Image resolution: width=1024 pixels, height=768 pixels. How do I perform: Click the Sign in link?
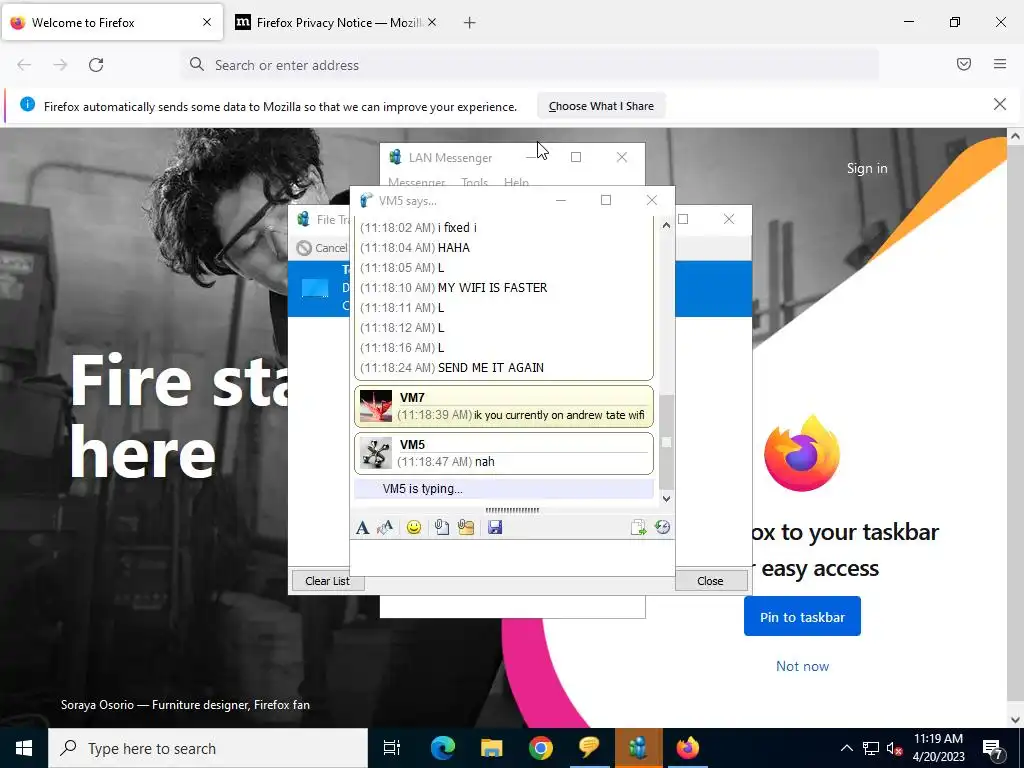coord(867,168)
